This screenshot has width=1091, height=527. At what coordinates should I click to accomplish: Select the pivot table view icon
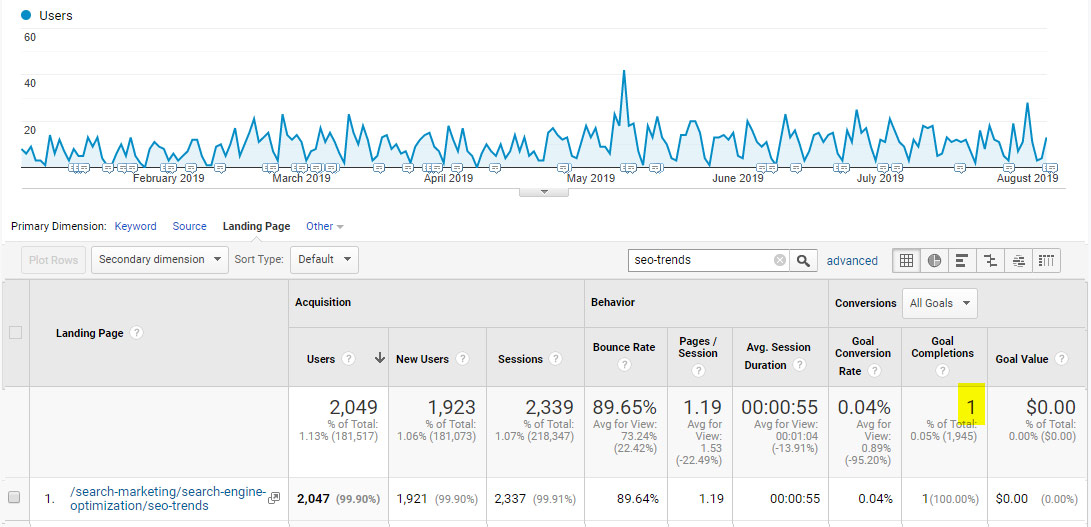click(x=1046, y=260)
